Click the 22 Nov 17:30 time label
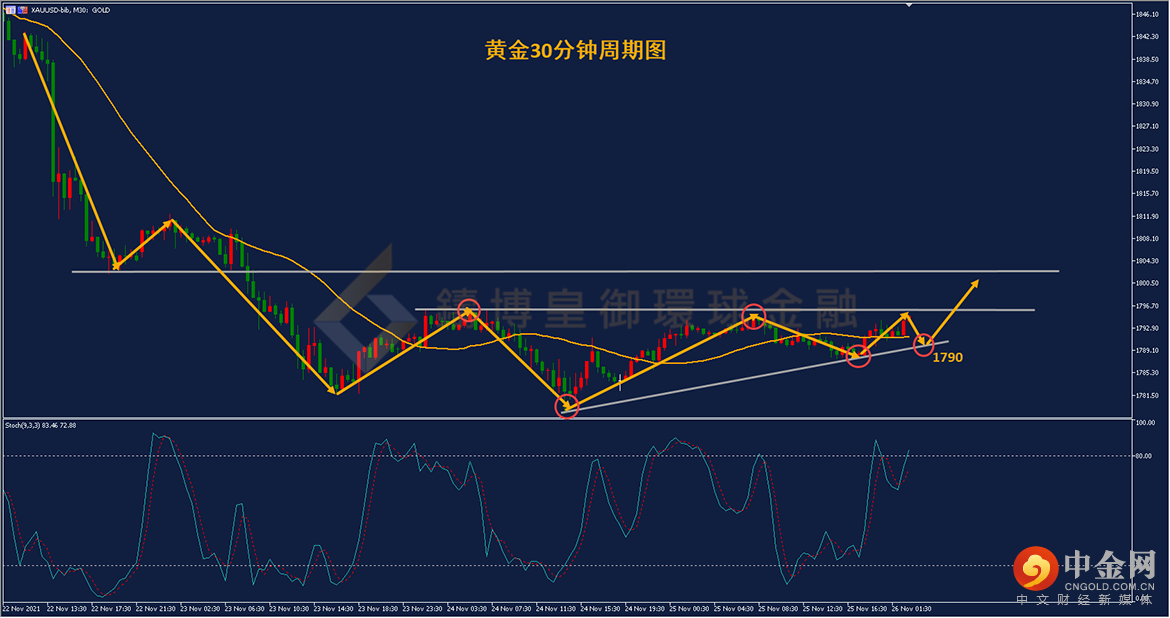Image resolution: width=1170 pixels, height=618 pixels. coord(111,609)
